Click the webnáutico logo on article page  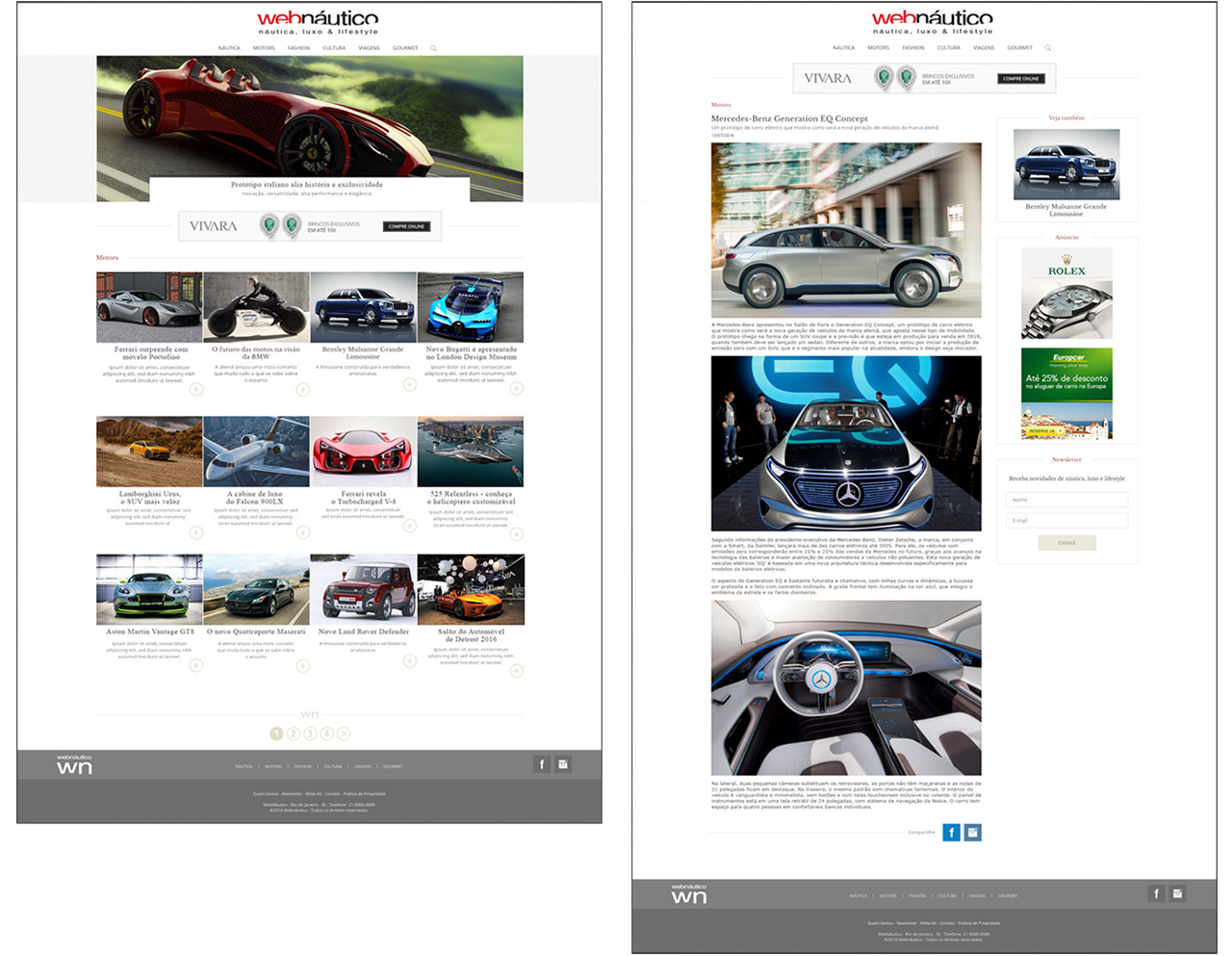point(933,22)
